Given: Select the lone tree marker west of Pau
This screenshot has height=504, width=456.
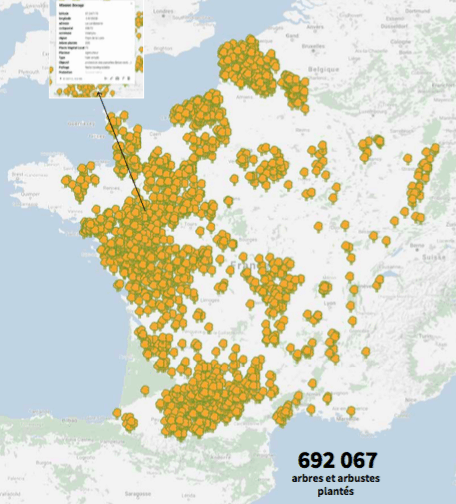Looking at the screenshot, I should point(145,390).
